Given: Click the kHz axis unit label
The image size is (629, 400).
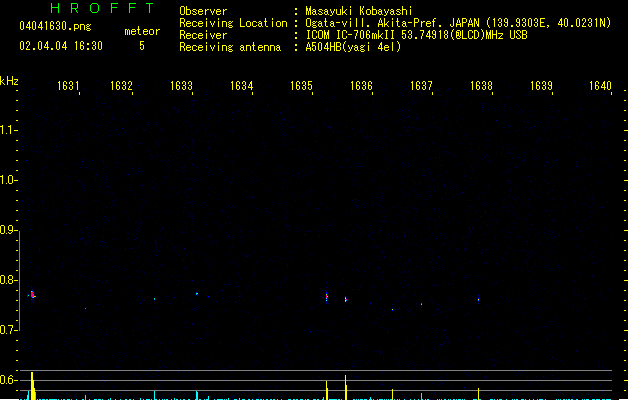Looking at the screenshot, I should [x=9, y=81].
